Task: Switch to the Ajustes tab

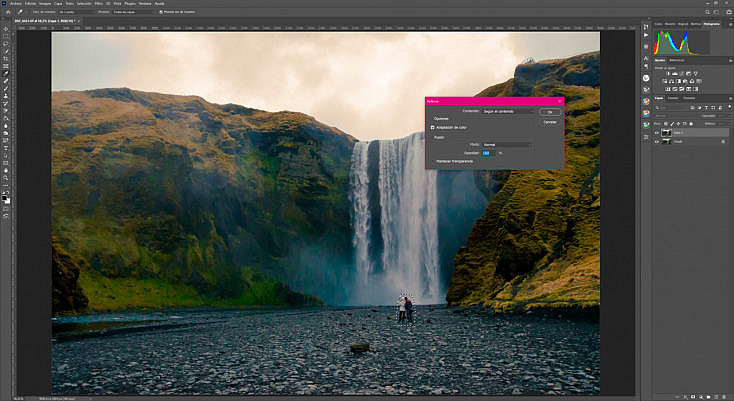Action: [660, 60]
